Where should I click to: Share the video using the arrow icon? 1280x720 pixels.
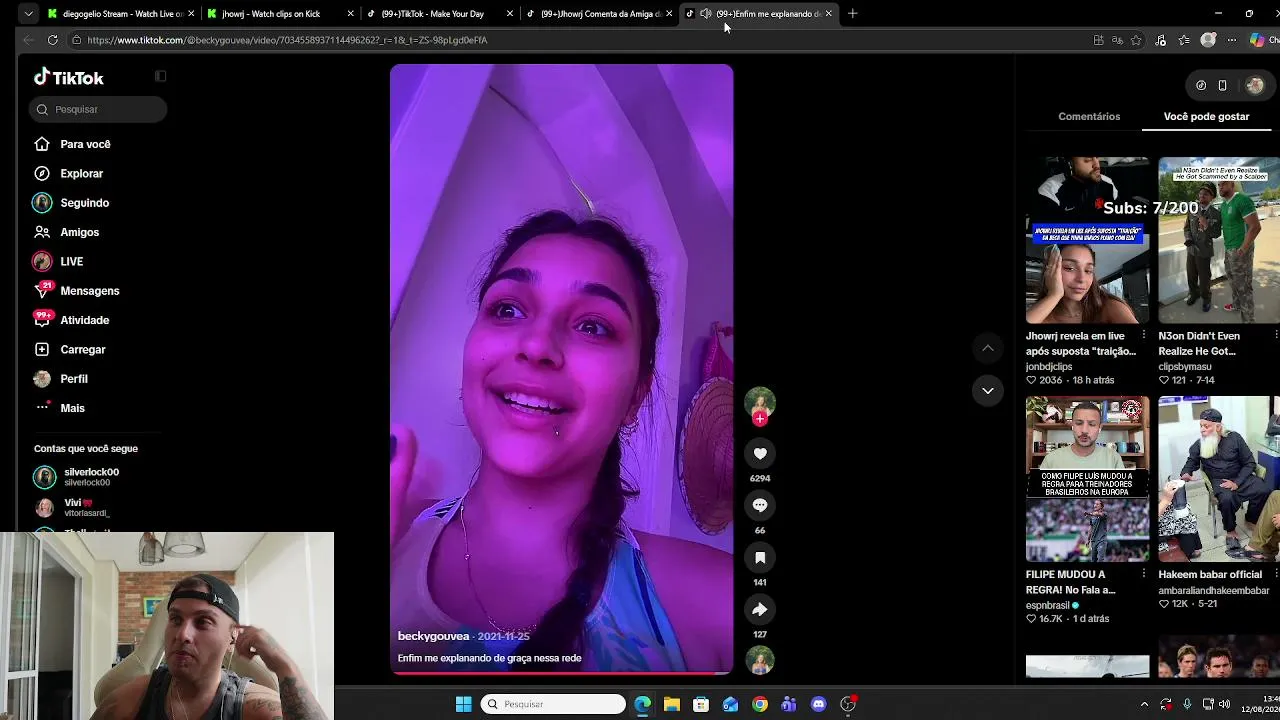point(760,610)
